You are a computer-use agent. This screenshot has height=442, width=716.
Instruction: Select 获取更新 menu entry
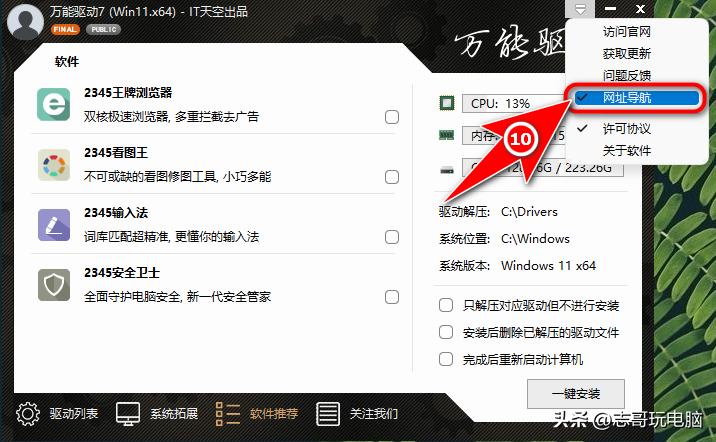626,54
